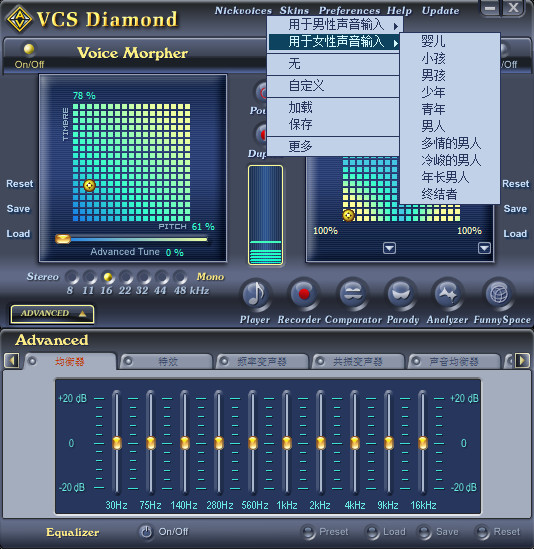Click right-side Reset button
The width and height of the screenshot is (534, 549).
pos(515,183)
